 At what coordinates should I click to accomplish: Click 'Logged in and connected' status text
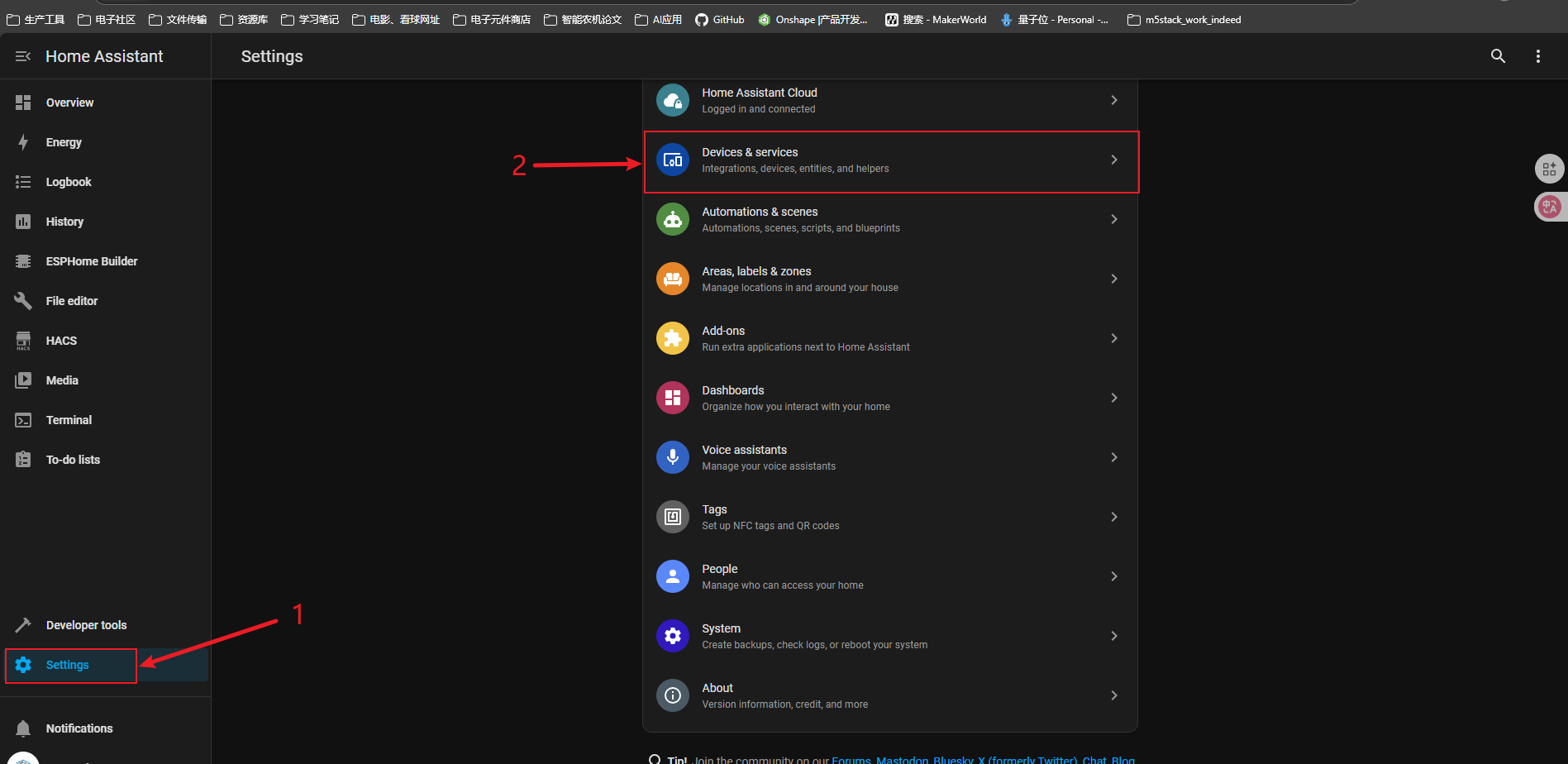tap(758, 109)
